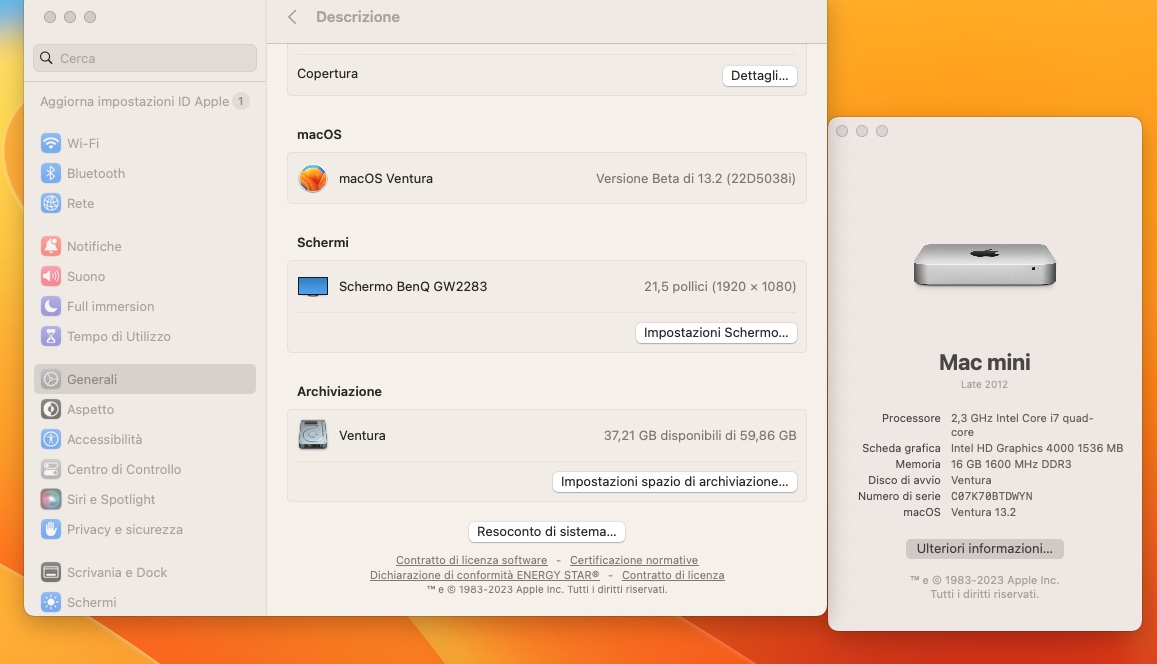This screenshot has width=1157, height=664.
Task: Select the Generali gear icon
Action: (51, 379)
